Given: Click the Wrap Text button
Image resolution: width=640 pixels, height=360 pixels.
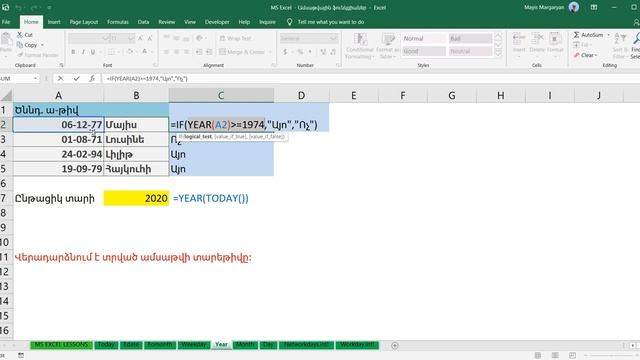Looking at the screenshot, I should (235, 38).
